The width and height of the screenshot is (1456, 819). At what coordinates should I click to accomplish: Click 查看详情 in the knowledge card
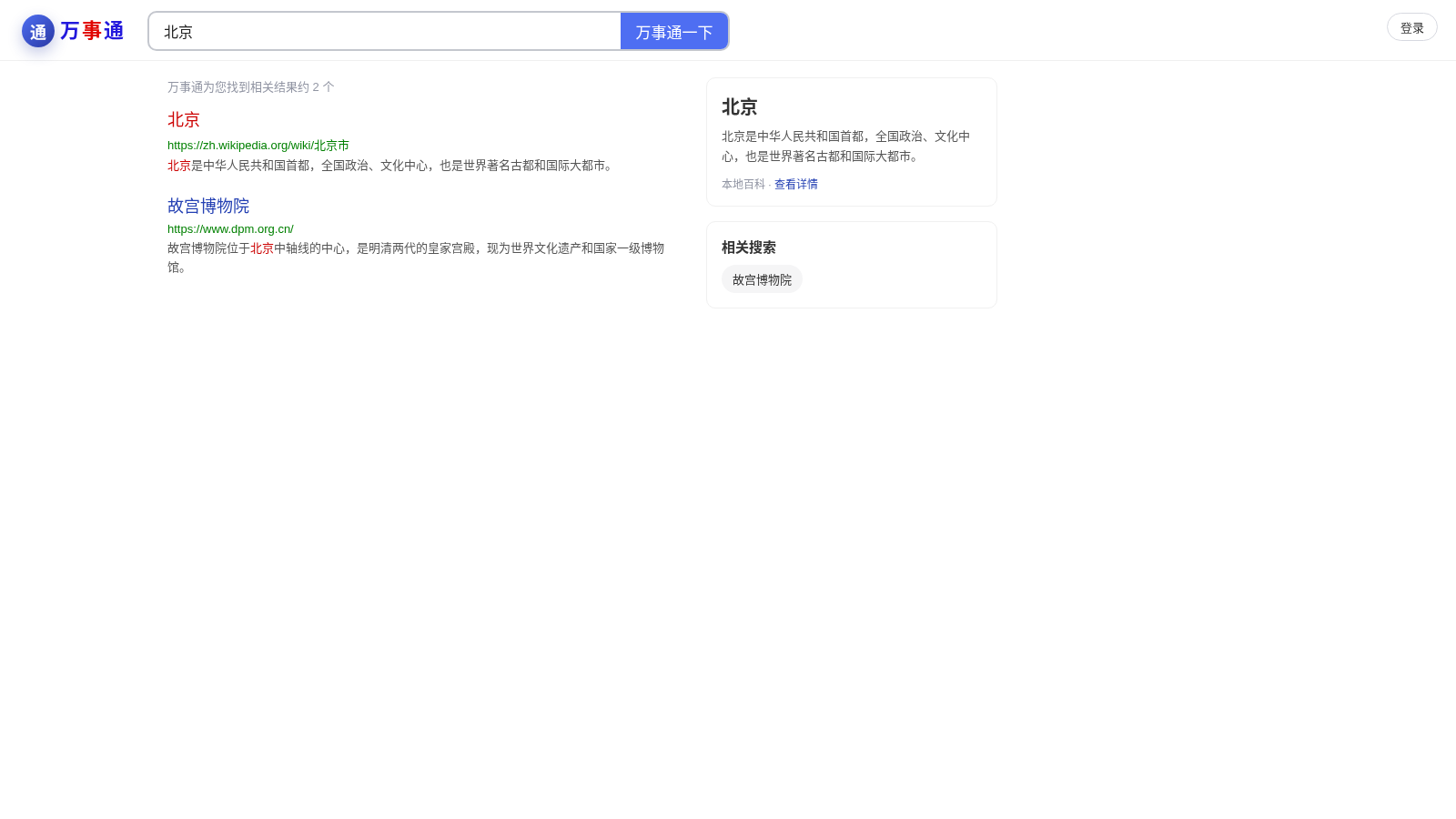796,184
